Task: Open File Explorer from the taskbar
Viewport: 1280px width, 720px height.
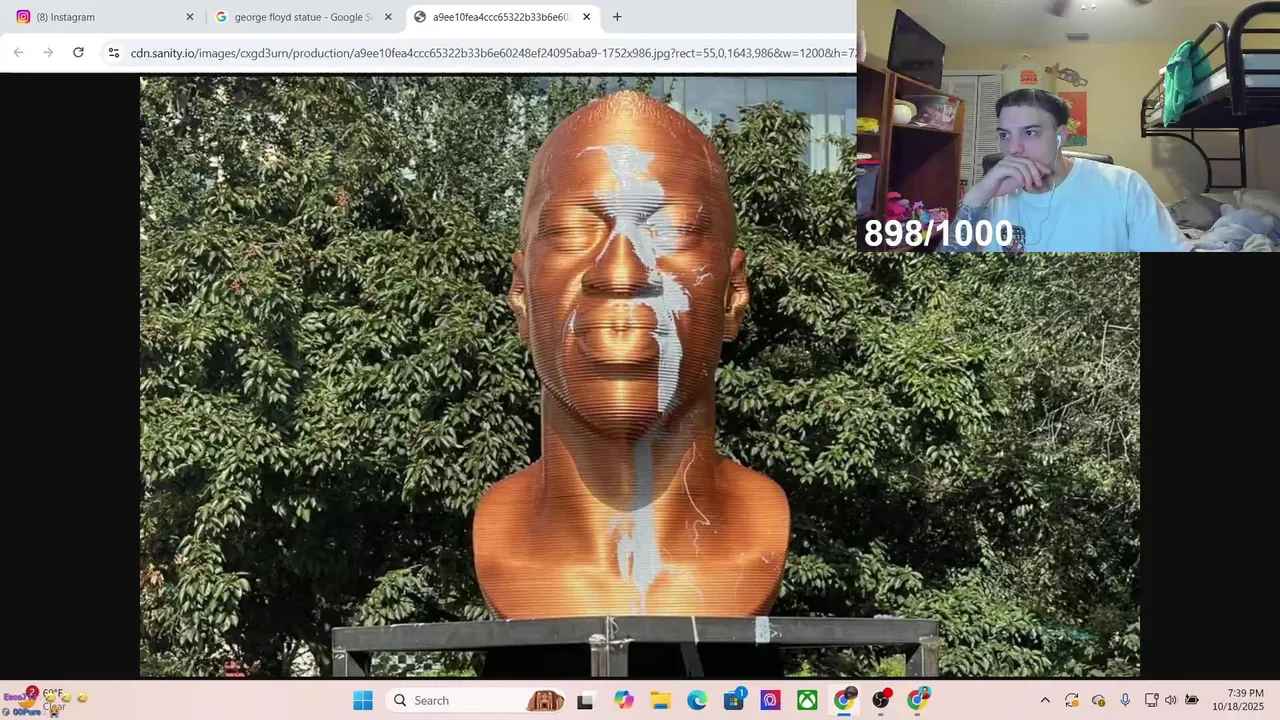Action: (660, 700)
